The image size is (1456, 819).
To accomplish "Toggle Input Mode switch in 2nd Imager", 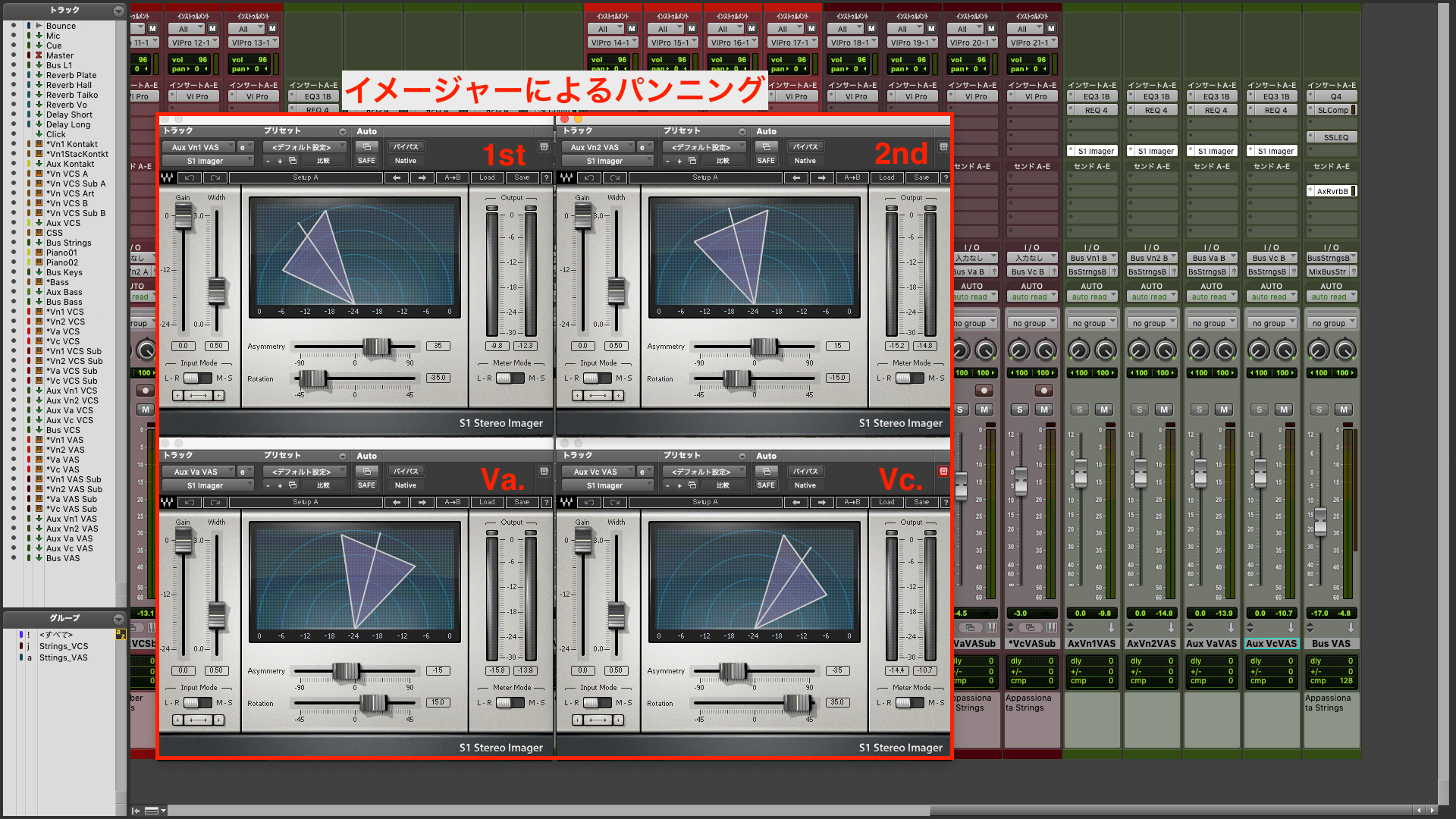I will (597, 378).
